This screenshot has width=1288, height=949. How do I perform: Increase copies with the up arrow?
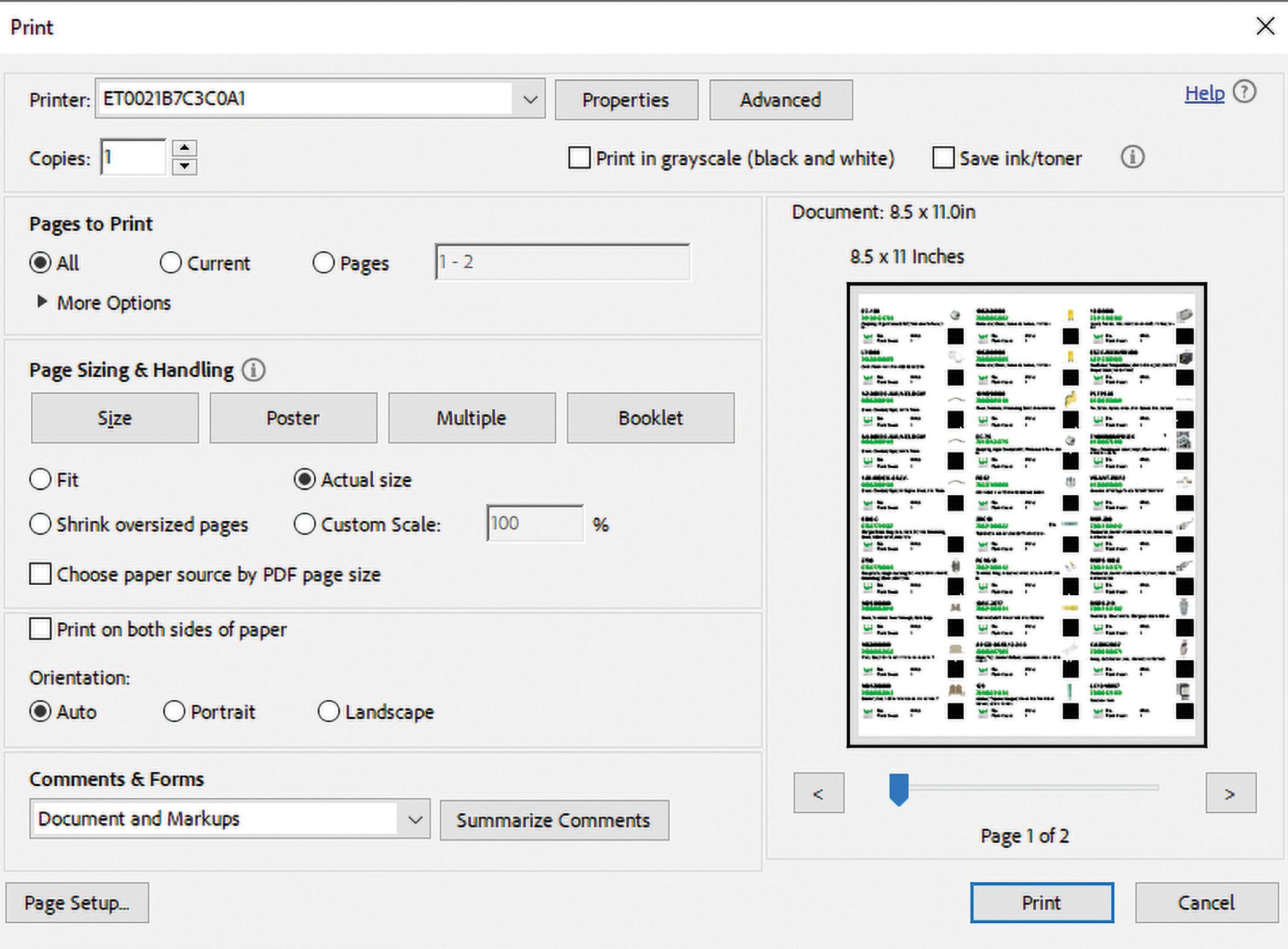pyautogui.click(x=184, y=148)
